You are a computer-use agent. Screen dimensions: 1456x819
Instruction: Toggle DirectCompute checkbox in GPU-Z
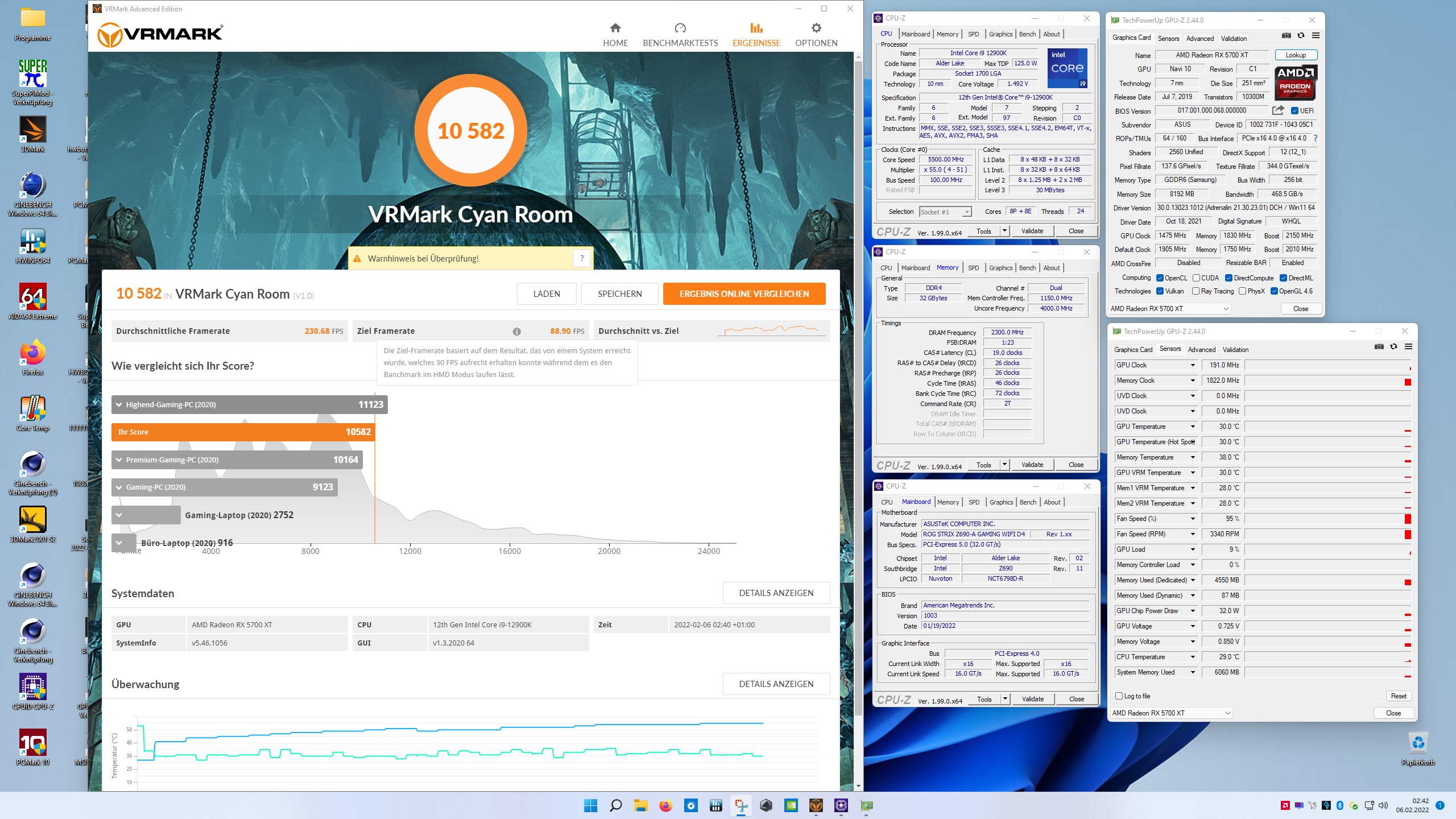1228,278
